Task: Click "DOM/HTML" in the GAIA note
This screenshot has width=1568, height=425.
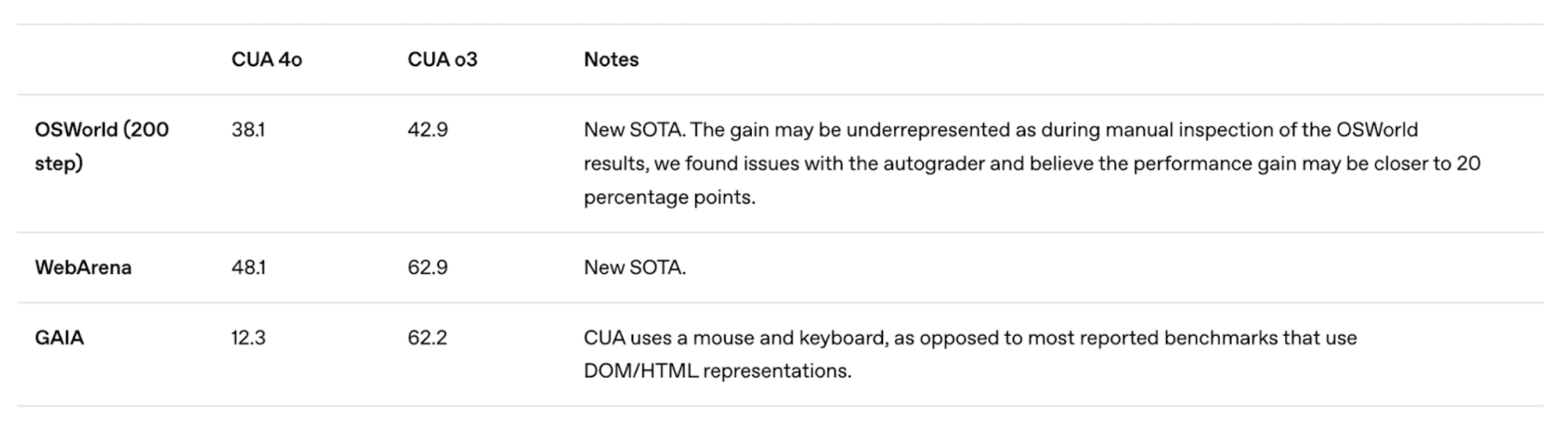Action: pos(640,371)
